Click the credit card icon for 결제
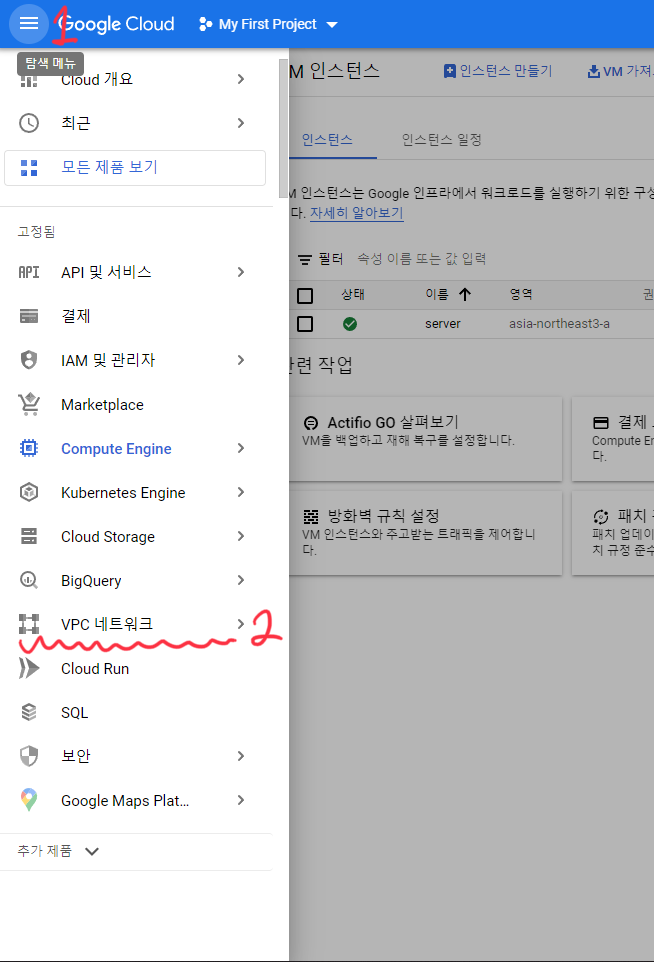 click(29, 316)
